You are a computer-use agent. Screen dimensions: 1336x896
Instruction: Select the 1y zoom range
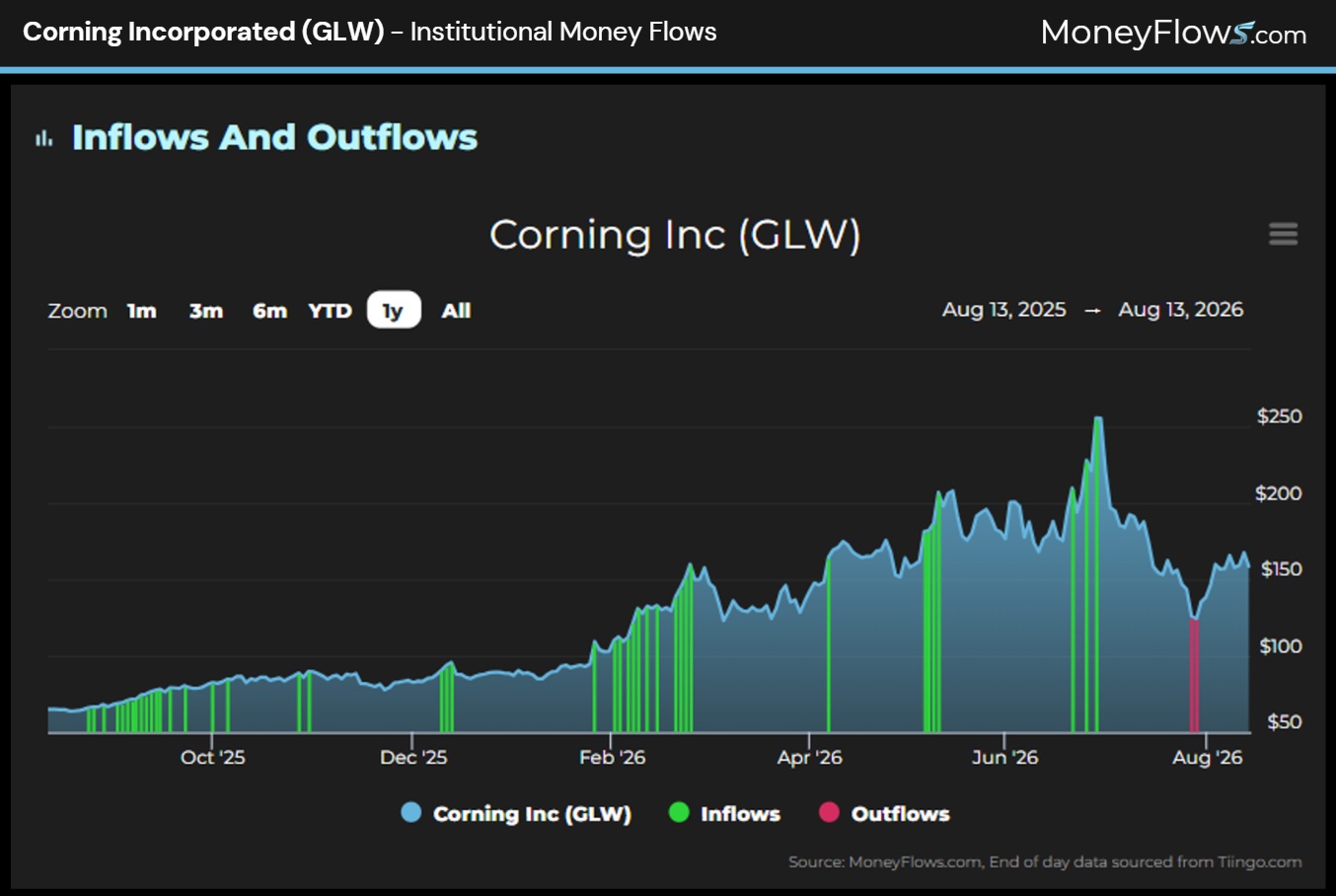point(394,310)
